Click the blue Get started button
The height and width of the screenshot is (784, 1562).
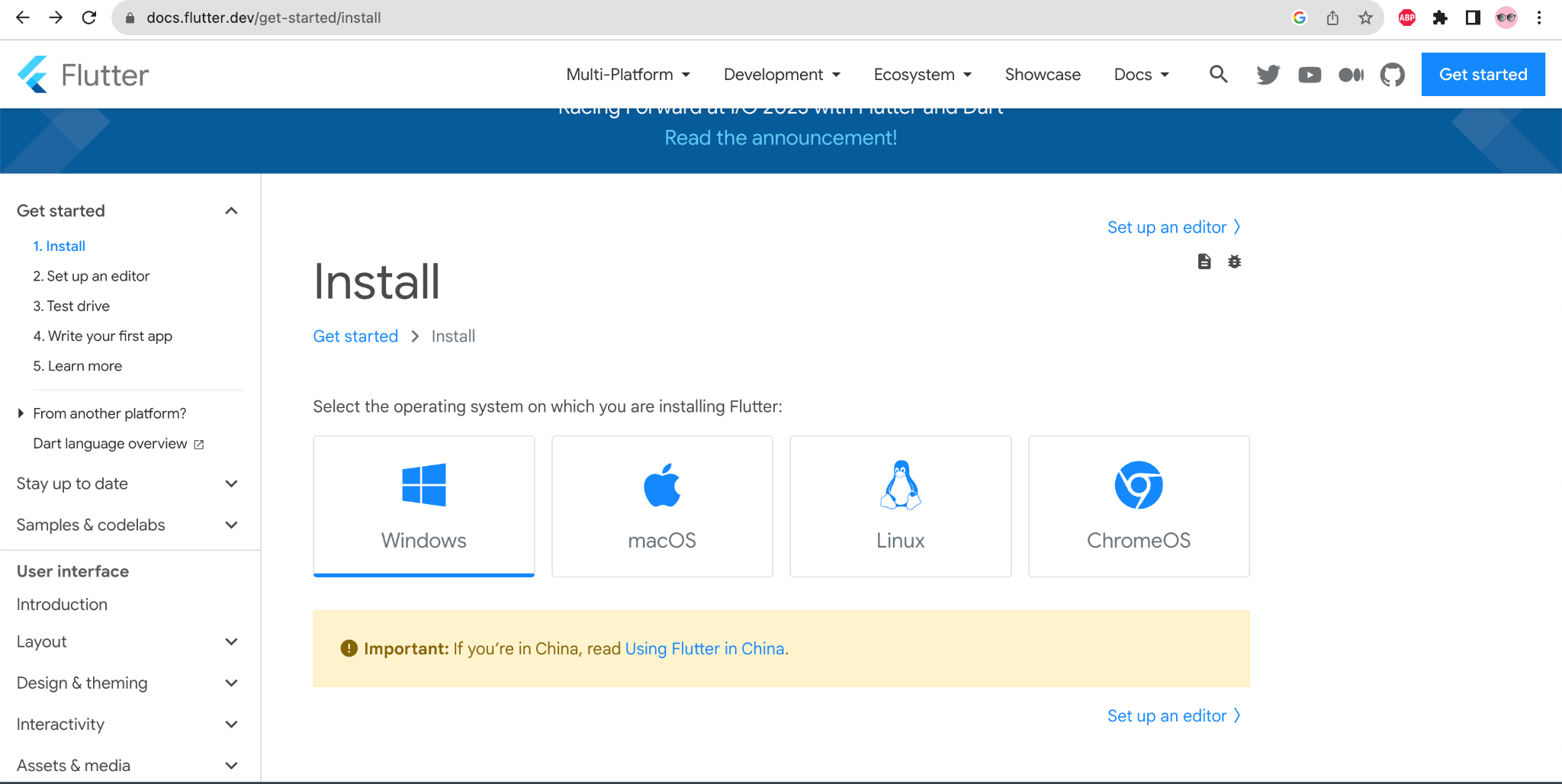(1483, 75)
